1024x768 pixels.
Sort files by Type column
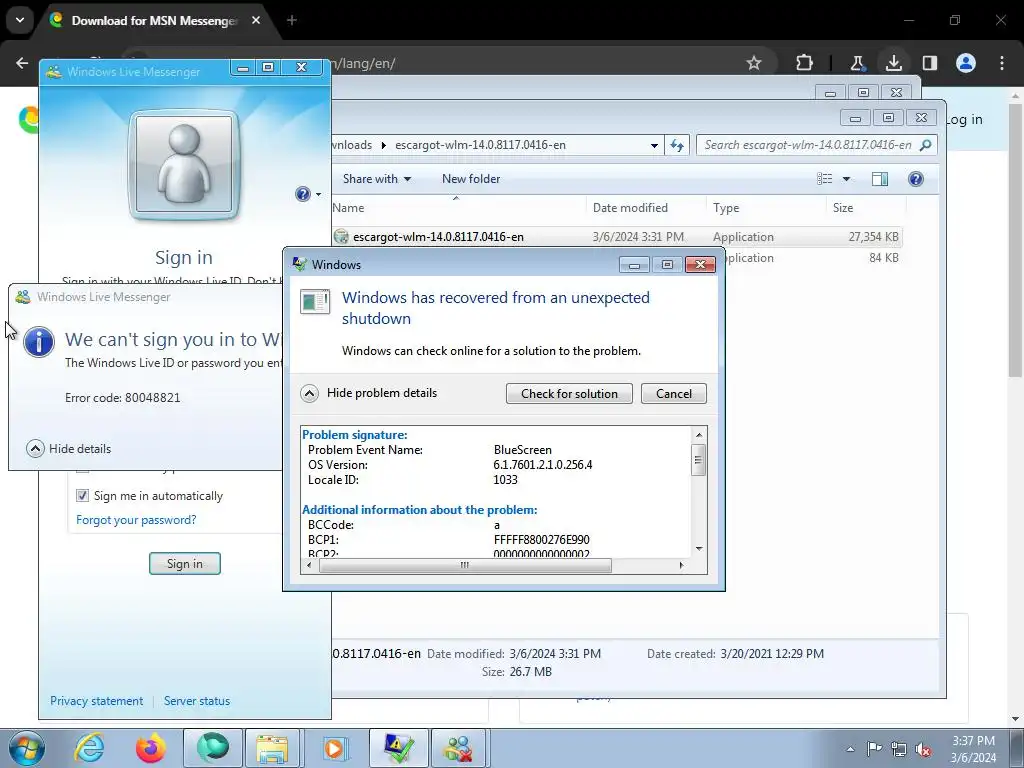pos(765,208)
